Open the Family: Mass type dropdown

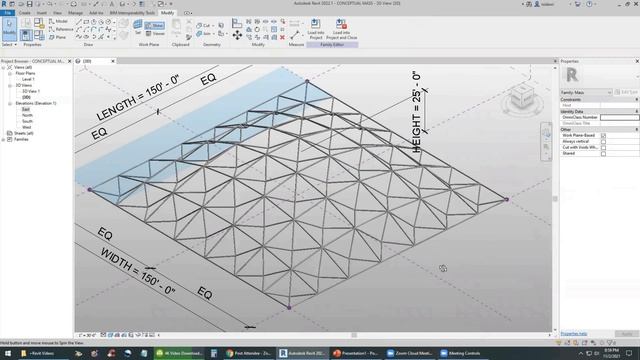coord(586,93)
